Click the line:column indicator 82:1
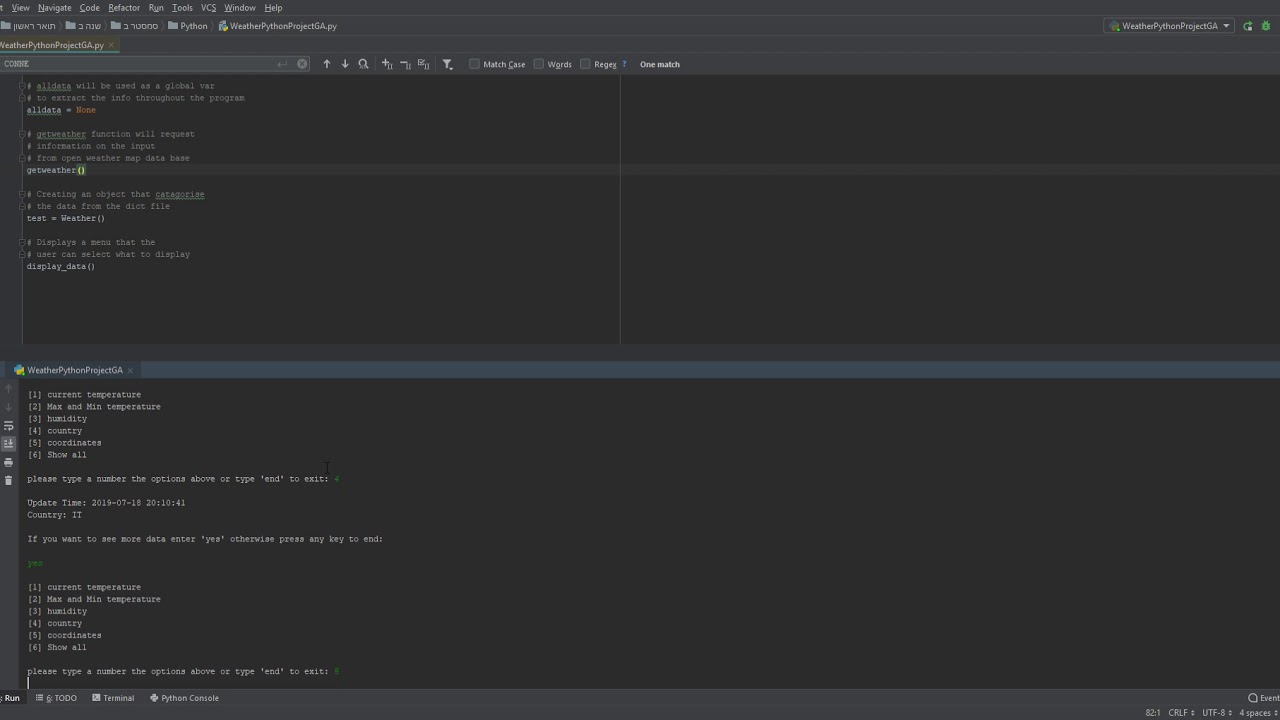This screenshot has height=720, width=1280. click(1153, 713)
